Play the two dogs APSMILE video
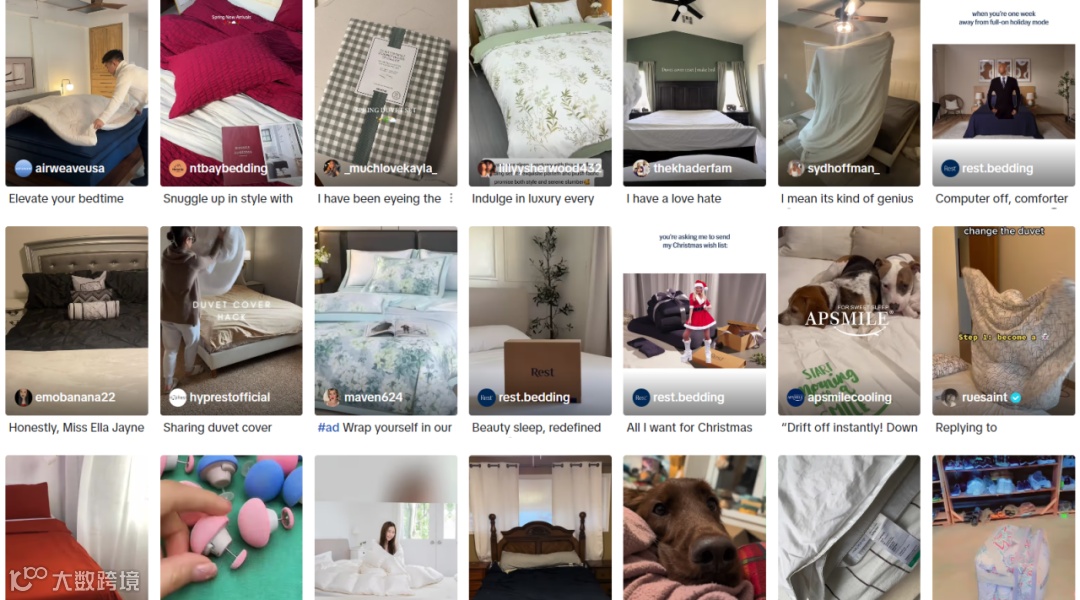Viewport: 1080px width, 600px height. coord(849,320)
